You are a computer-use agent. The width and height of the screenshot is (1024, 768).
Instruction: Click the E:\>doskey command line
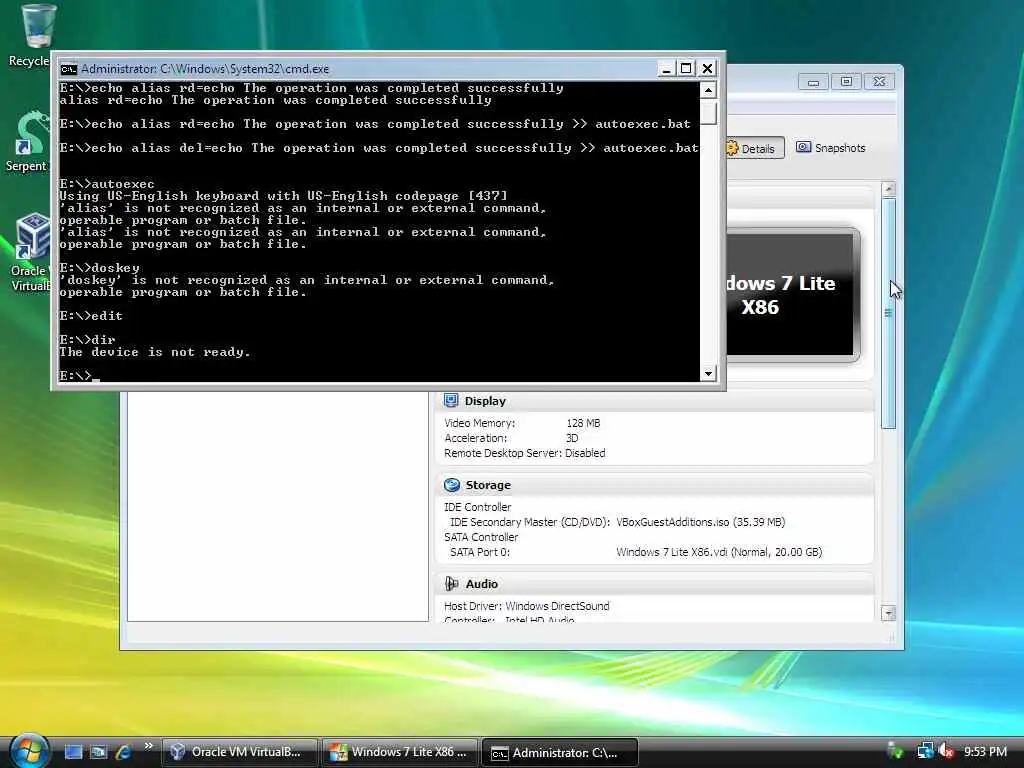click(x=99, y=268)
